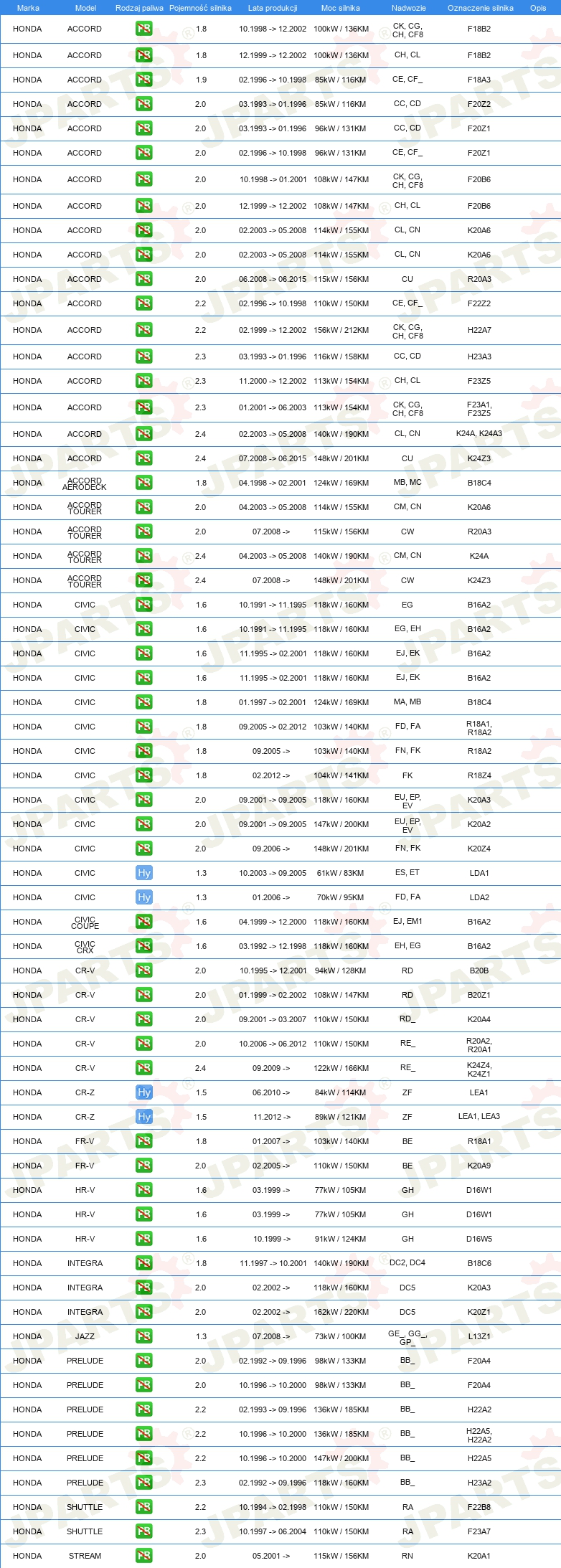
Task: Click the body code MB, MC
Action: coord(407,482)
